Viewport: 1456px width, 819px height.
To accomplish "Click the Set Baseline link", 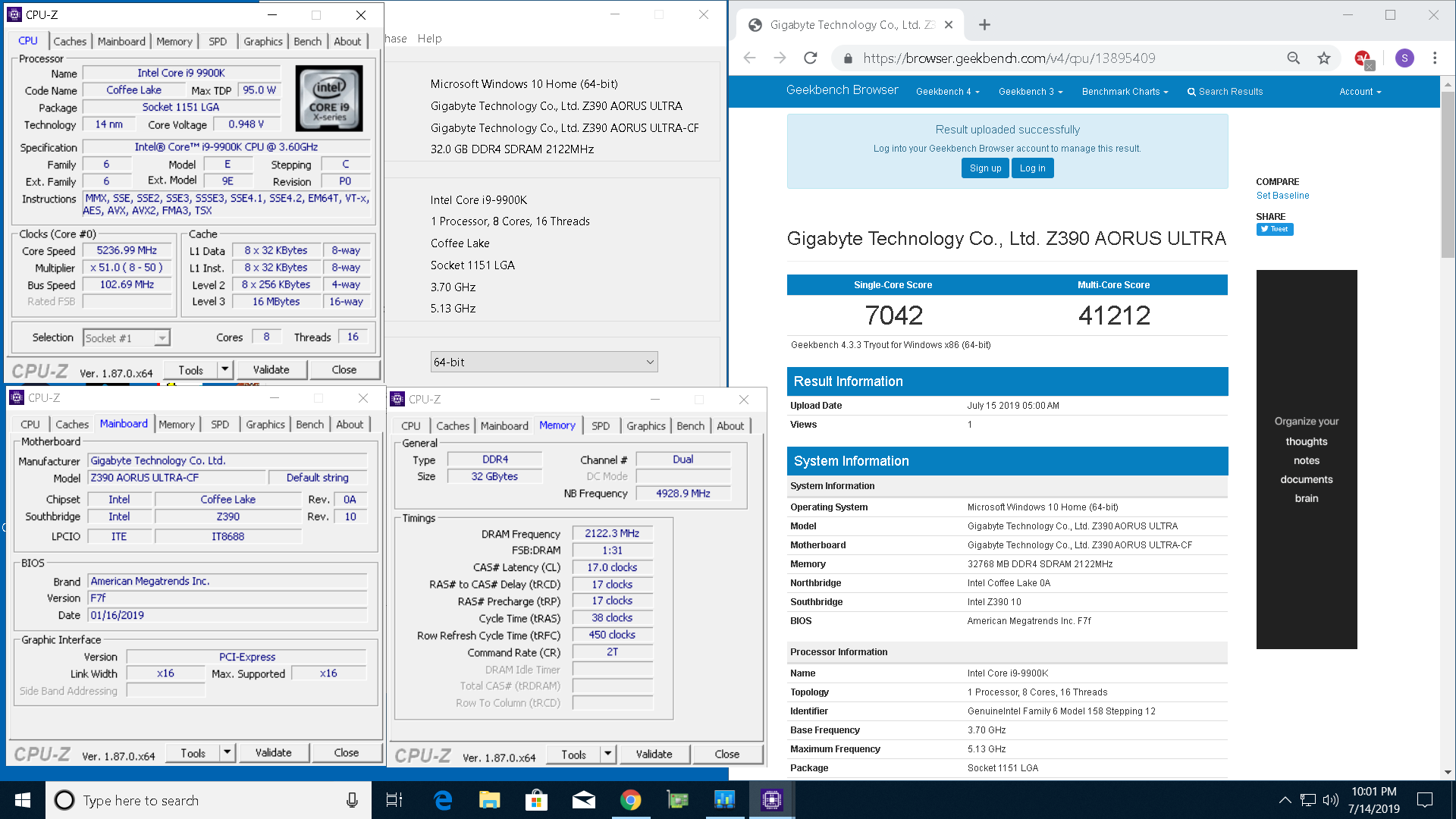I will click(1282, 196).
